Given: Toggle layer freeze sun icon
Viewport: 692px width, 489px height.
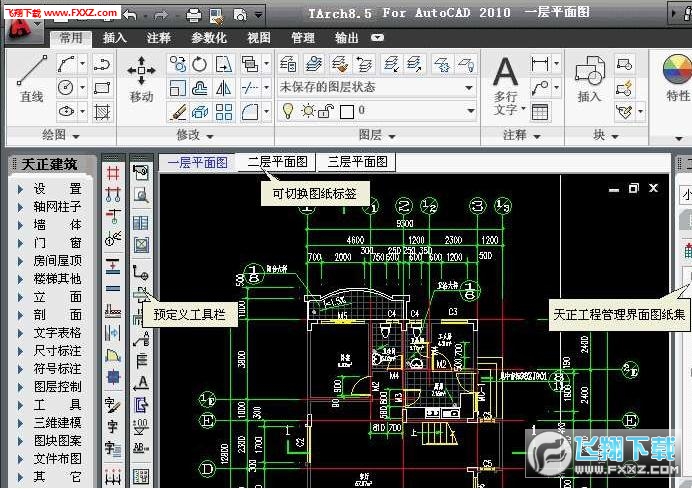Looking at the screenshot, I should tap(308, 110).
